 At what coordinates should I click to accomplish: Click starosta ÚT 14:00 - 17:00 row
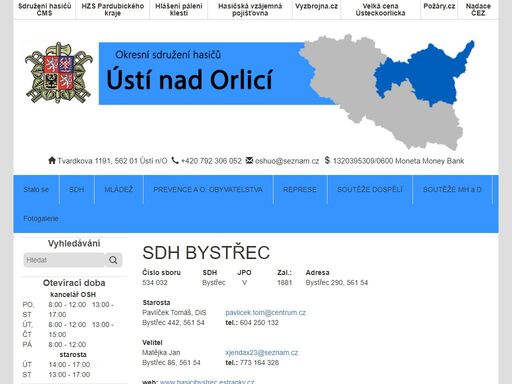(x=56, y=364)
